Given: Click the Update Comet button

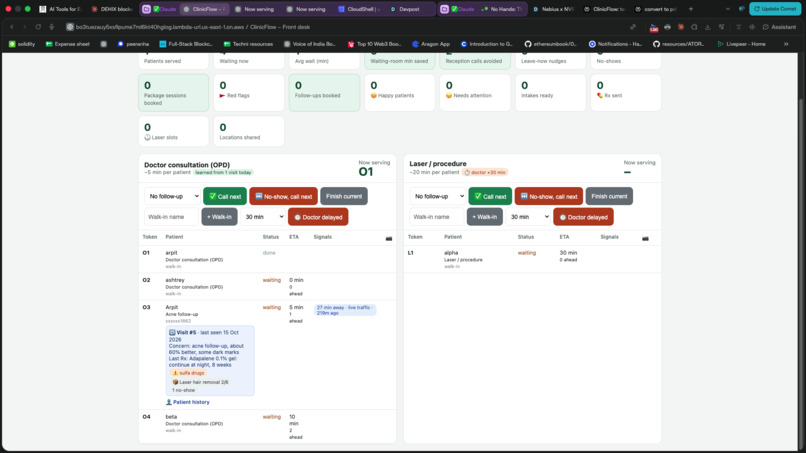Looking at the screenshot, I should [775, 9].
